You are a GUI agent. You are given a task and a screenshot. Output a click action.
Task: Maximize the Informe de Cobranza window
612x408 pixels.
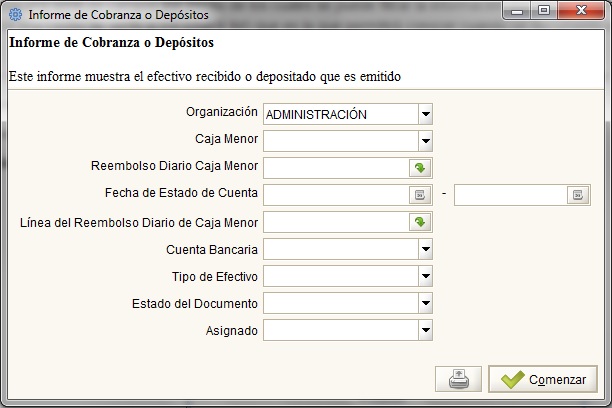pyautogui.click(x=544, y=10)
